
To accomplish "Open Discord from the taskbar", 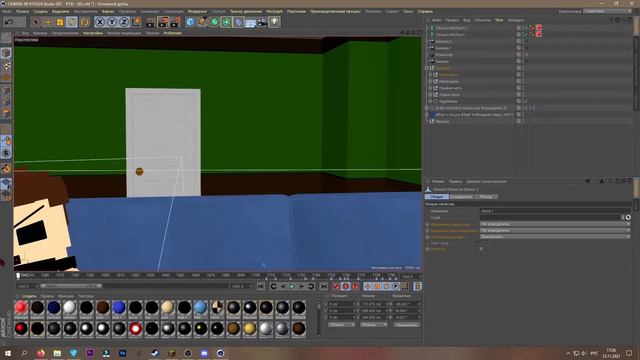I will (x=204, y=353).
